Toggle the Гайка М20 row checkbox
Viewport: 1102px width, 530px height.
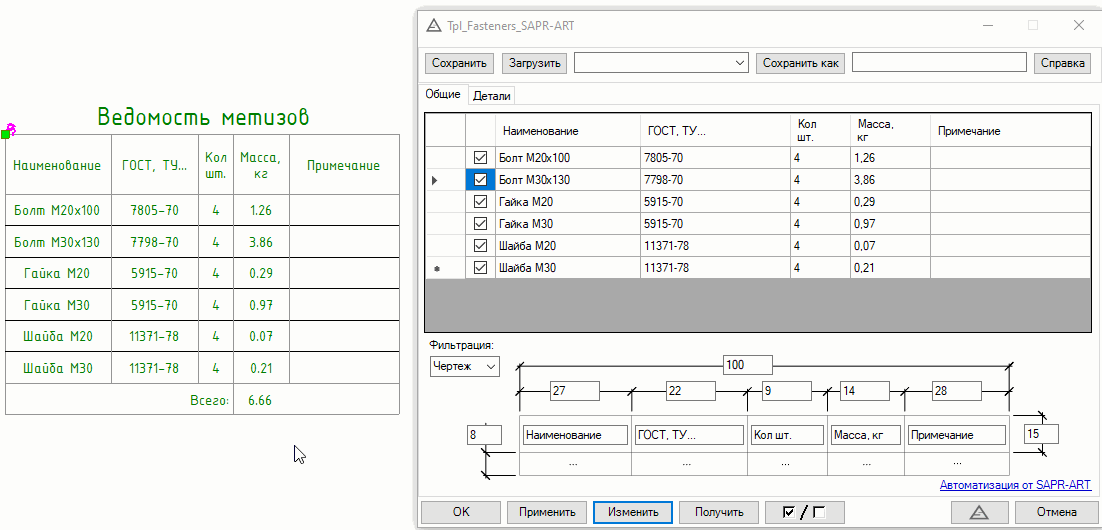pyautogui.click(x=480, y=202)
